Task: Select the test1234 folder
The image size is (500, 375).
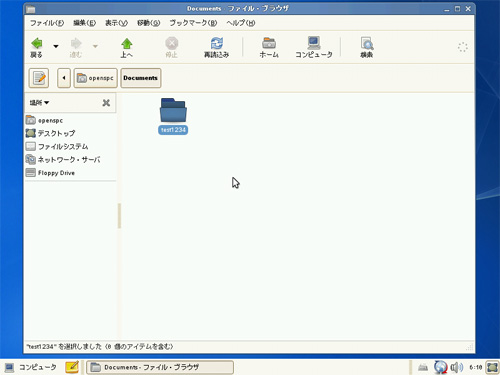Action: pos(173,116)
